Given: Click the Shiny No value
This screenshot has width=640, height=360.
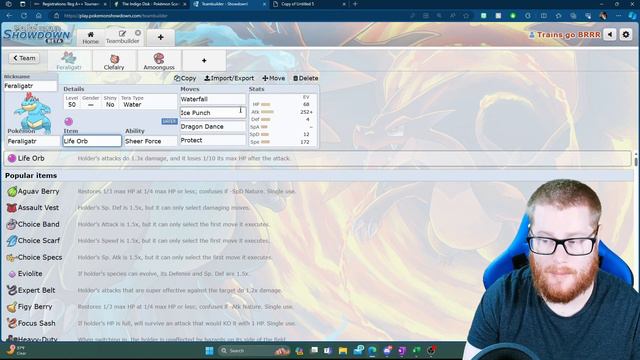Looking at the screenshot, I should click(110, 104).
